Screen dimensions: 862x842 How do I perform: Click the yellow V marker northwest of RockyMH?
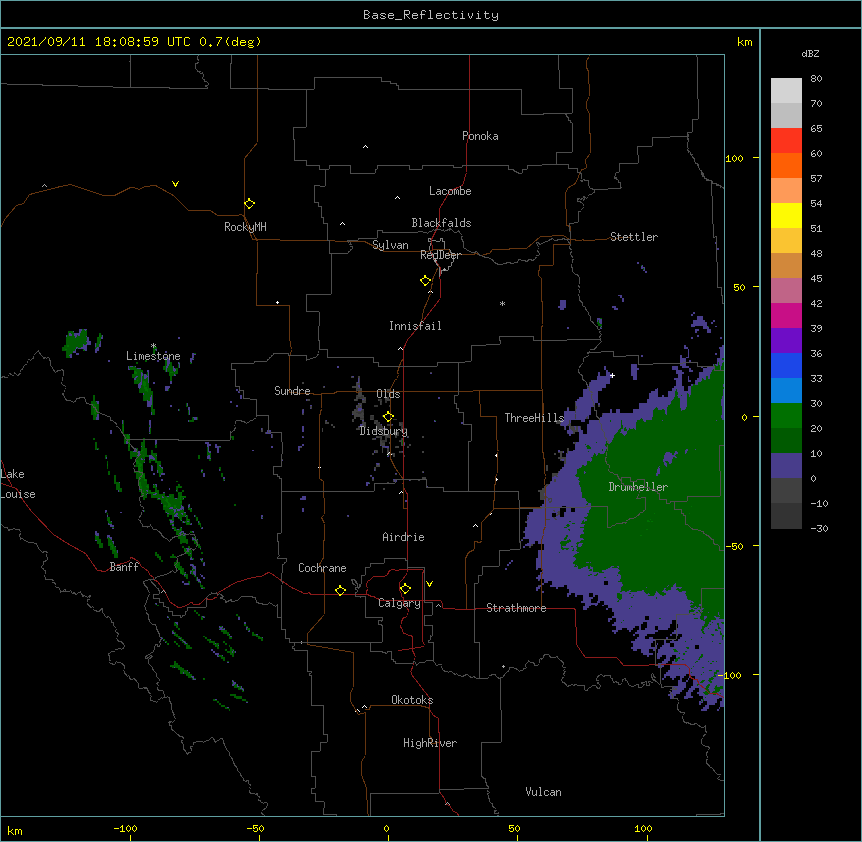point(175,184)
